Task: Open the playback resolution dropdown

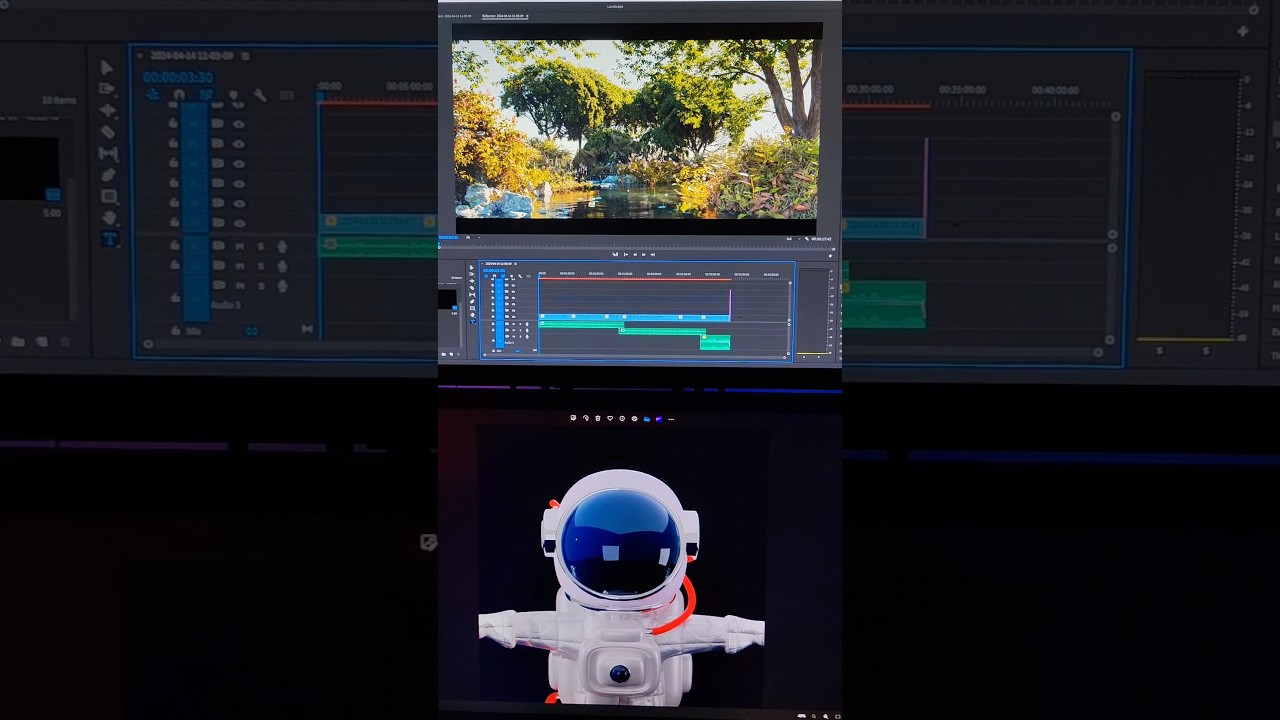Action: tap(793, 239)
